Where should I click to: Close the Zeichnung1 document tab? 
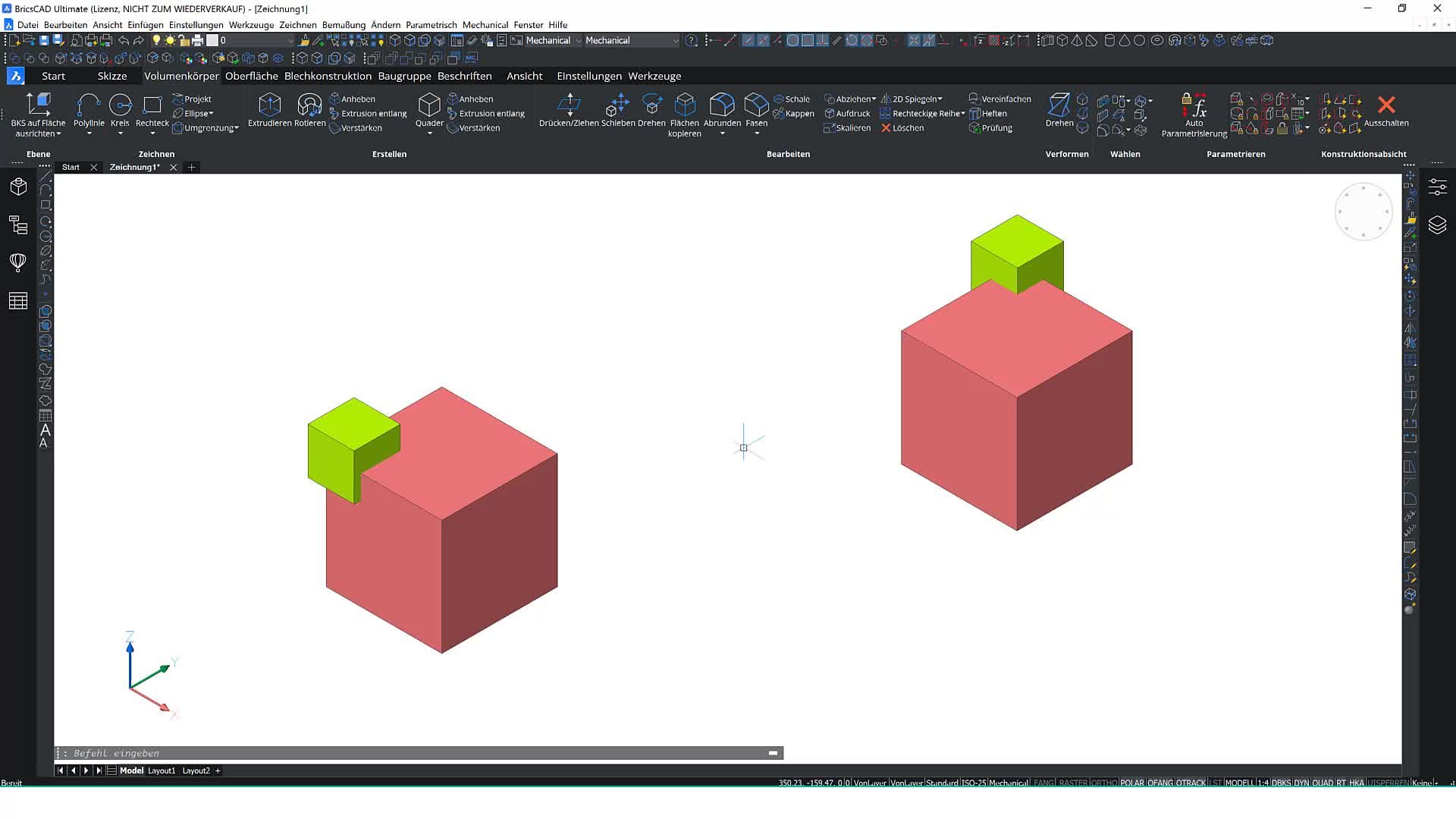[173, 167]
